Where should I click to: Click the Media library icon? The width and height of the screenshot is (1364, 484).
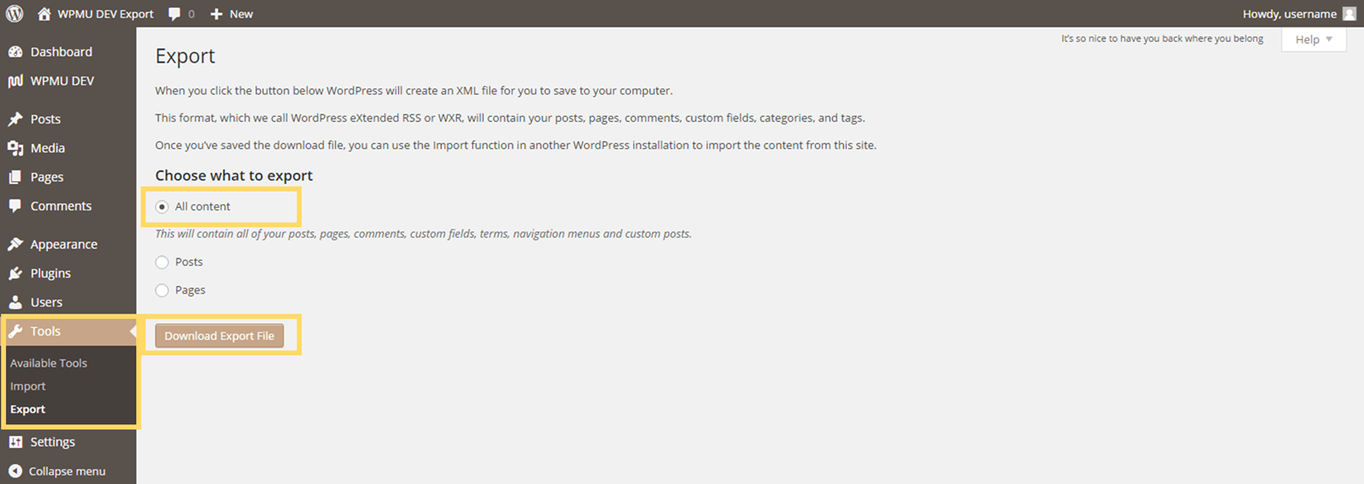[x=15, y=148]
